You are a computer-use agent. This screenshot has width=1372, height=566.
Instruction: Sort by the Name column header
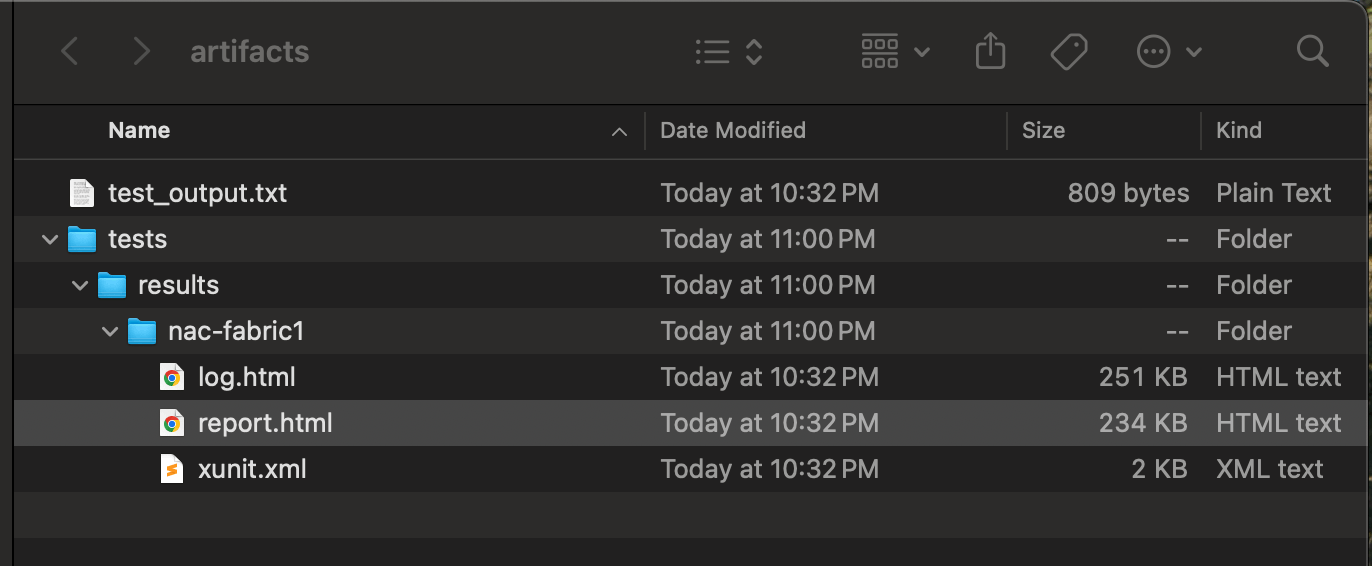pyautogui.click(x=139, y=130)
